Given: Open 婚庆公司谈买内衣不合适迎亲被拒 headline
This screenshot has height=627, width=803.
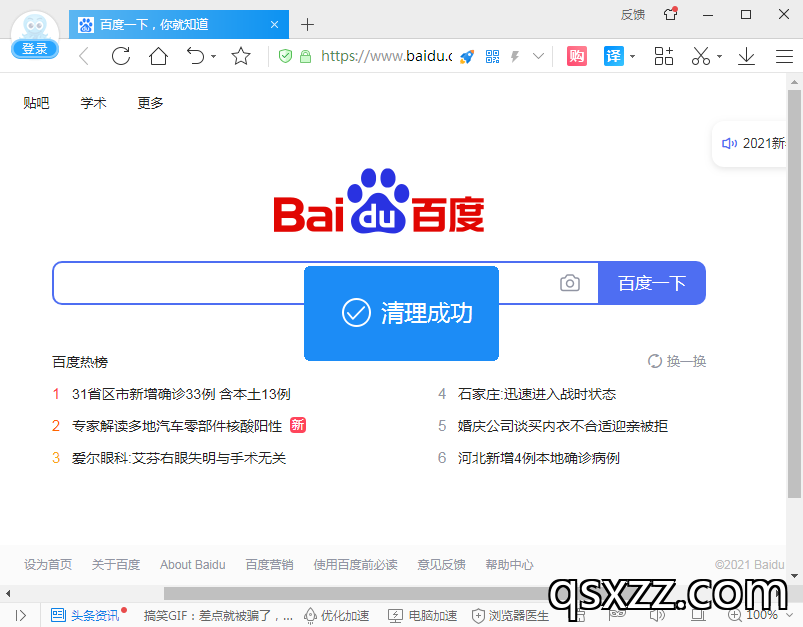Looking at the screenshot, I should pyautogui.click(x=563, y=426).
